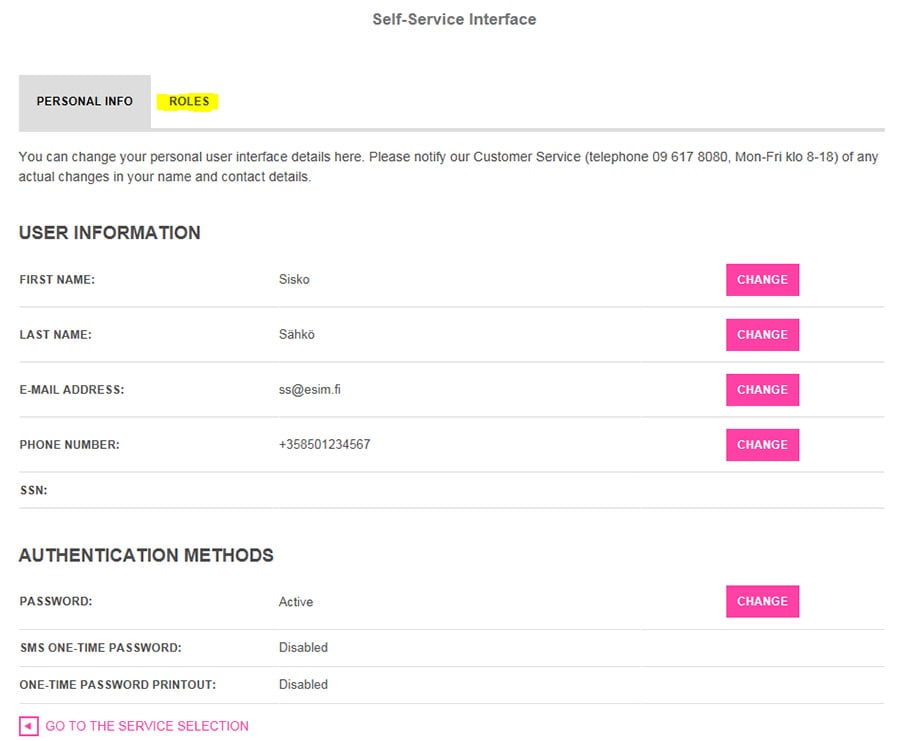The image size is (900, 741).
Task: Click the User Information section heading
Action: click(x=110, y=233)
